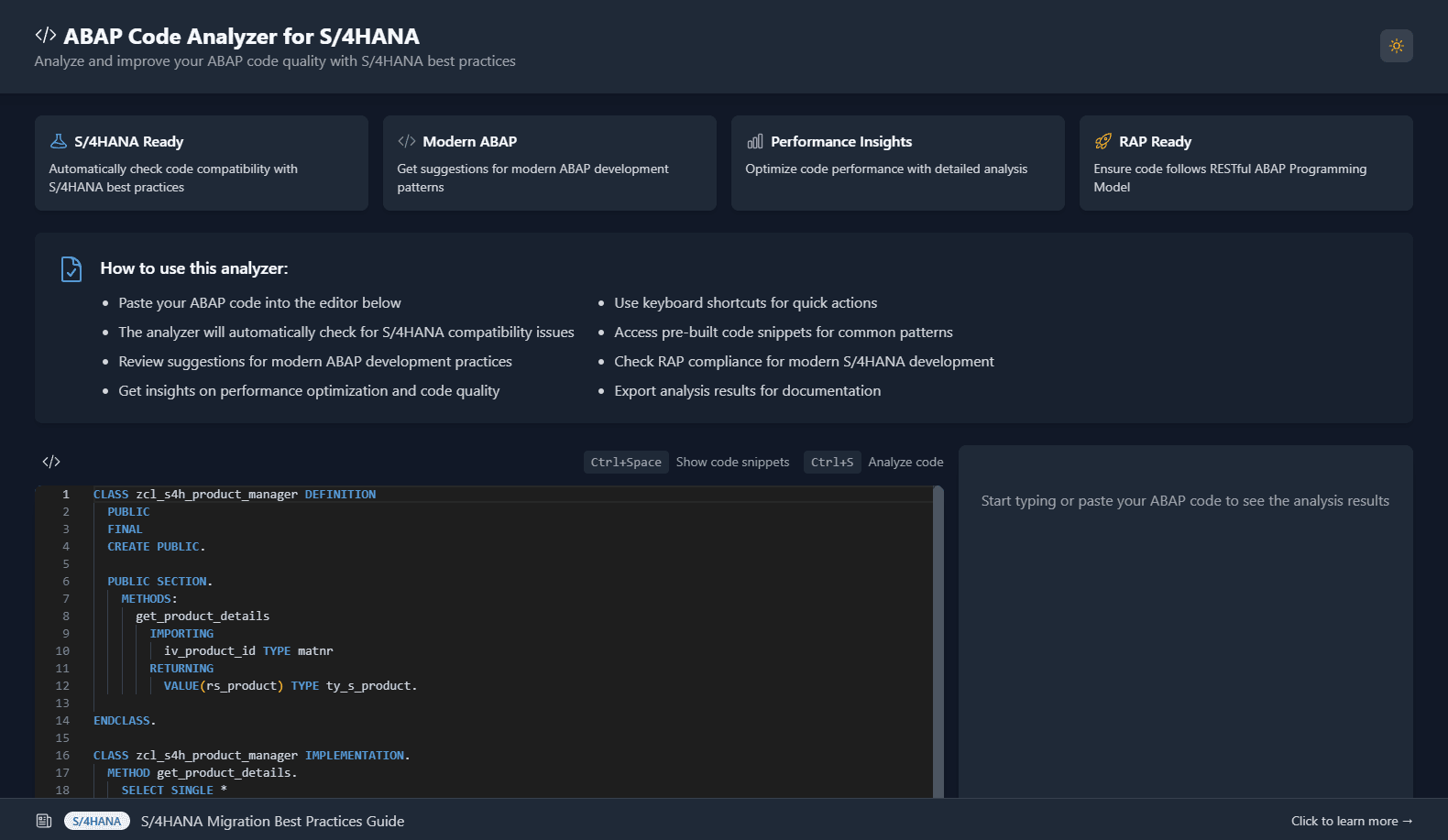This screenshot has width=1448, height=840.
Task: Click line number 1 in editor gutter
Action: tap(66, 494)
